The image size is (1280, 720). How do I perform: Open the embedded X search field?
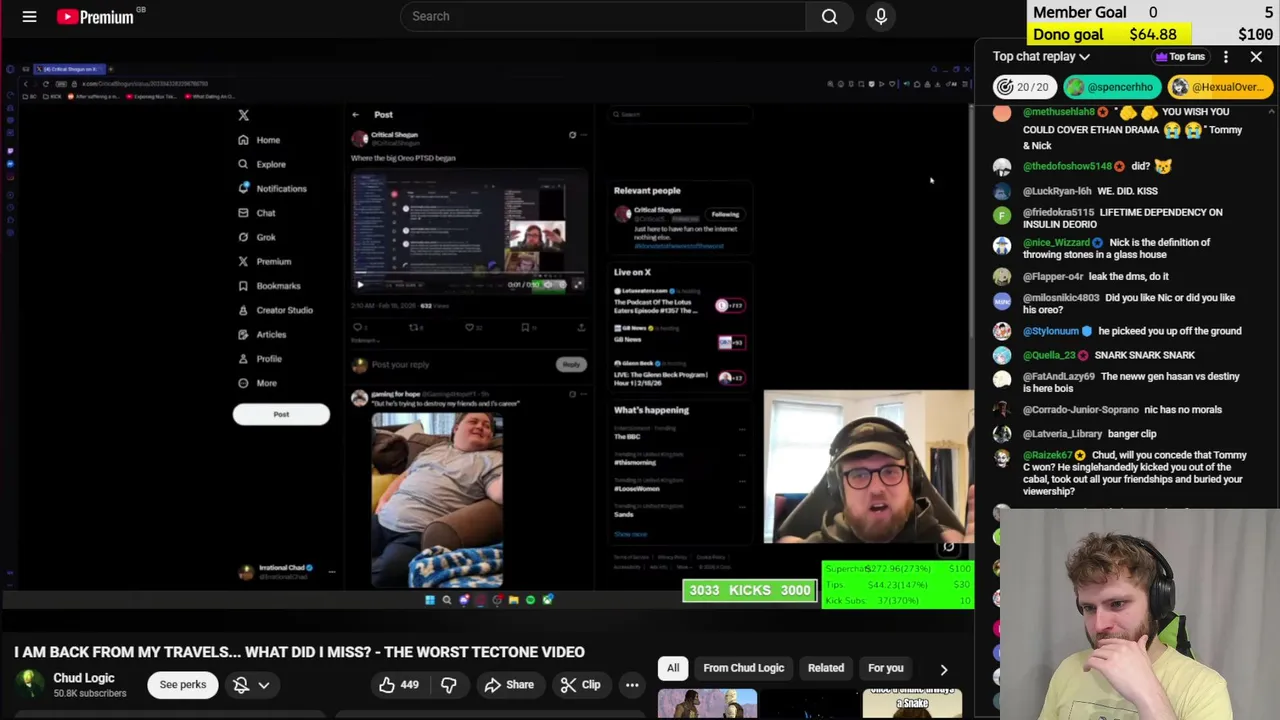tap(680, 115)
